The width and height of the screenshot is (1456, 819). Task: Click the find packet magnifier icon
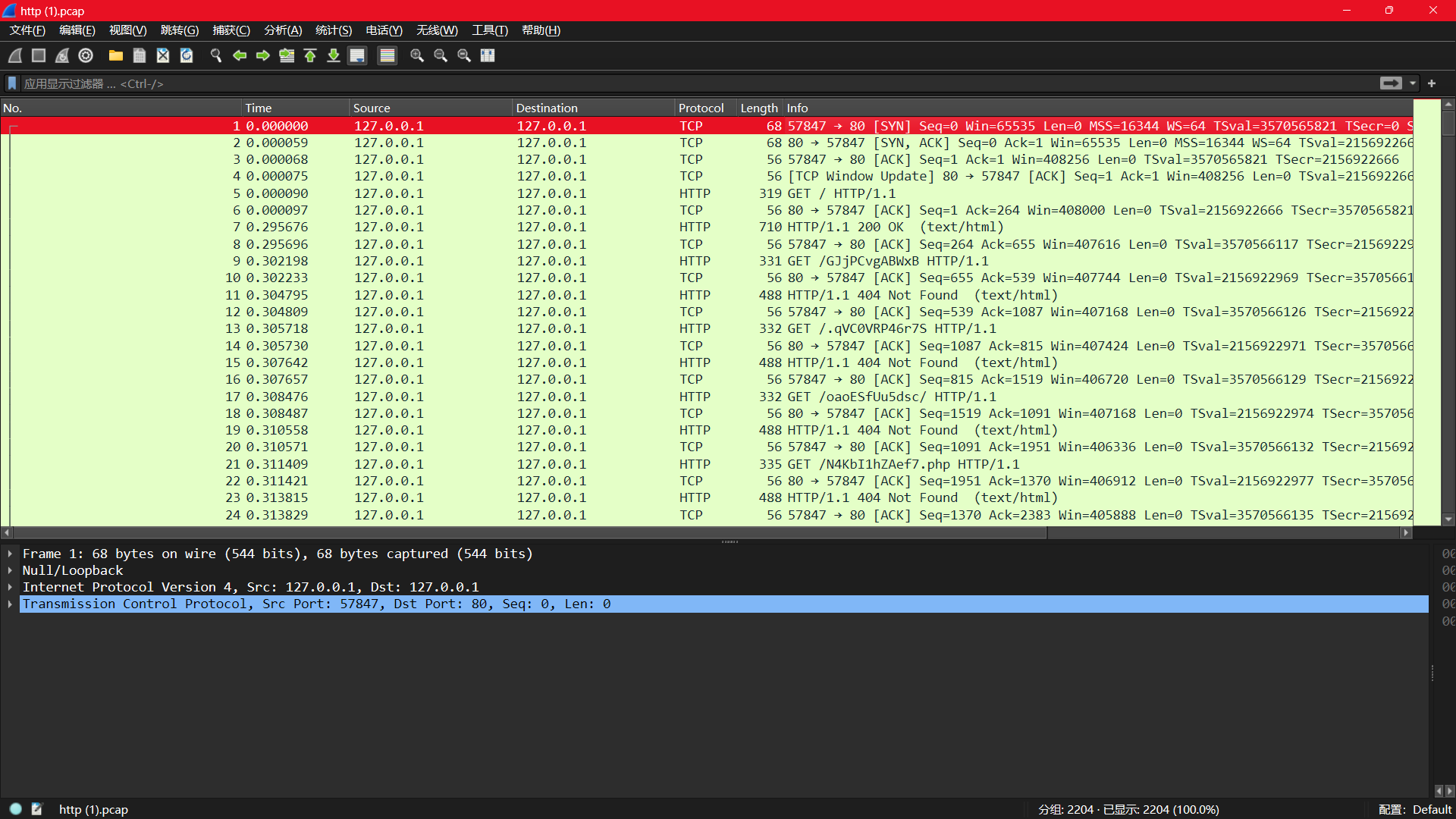point(216,55)
